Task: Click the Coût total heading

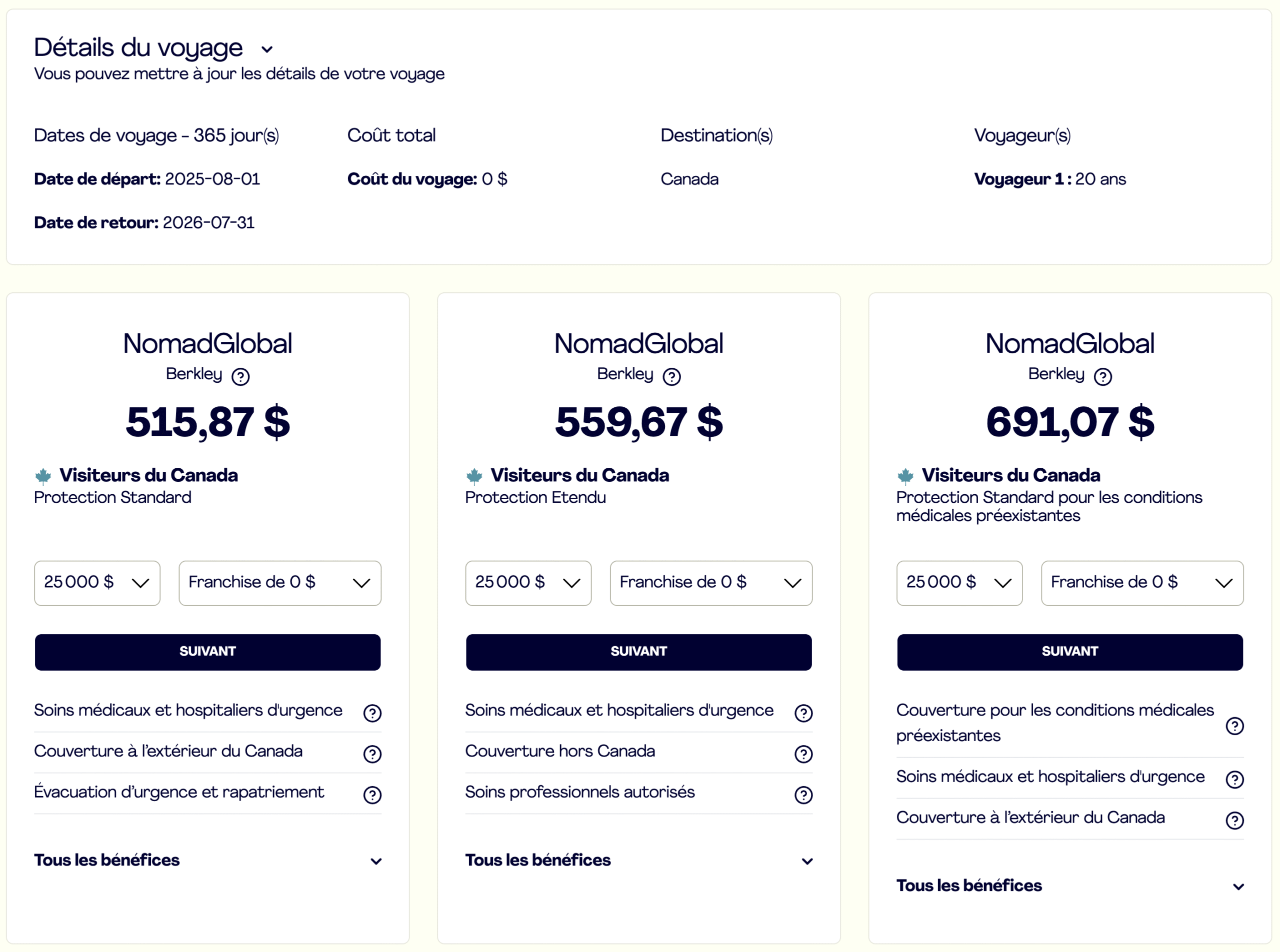Action: (391, 135)
